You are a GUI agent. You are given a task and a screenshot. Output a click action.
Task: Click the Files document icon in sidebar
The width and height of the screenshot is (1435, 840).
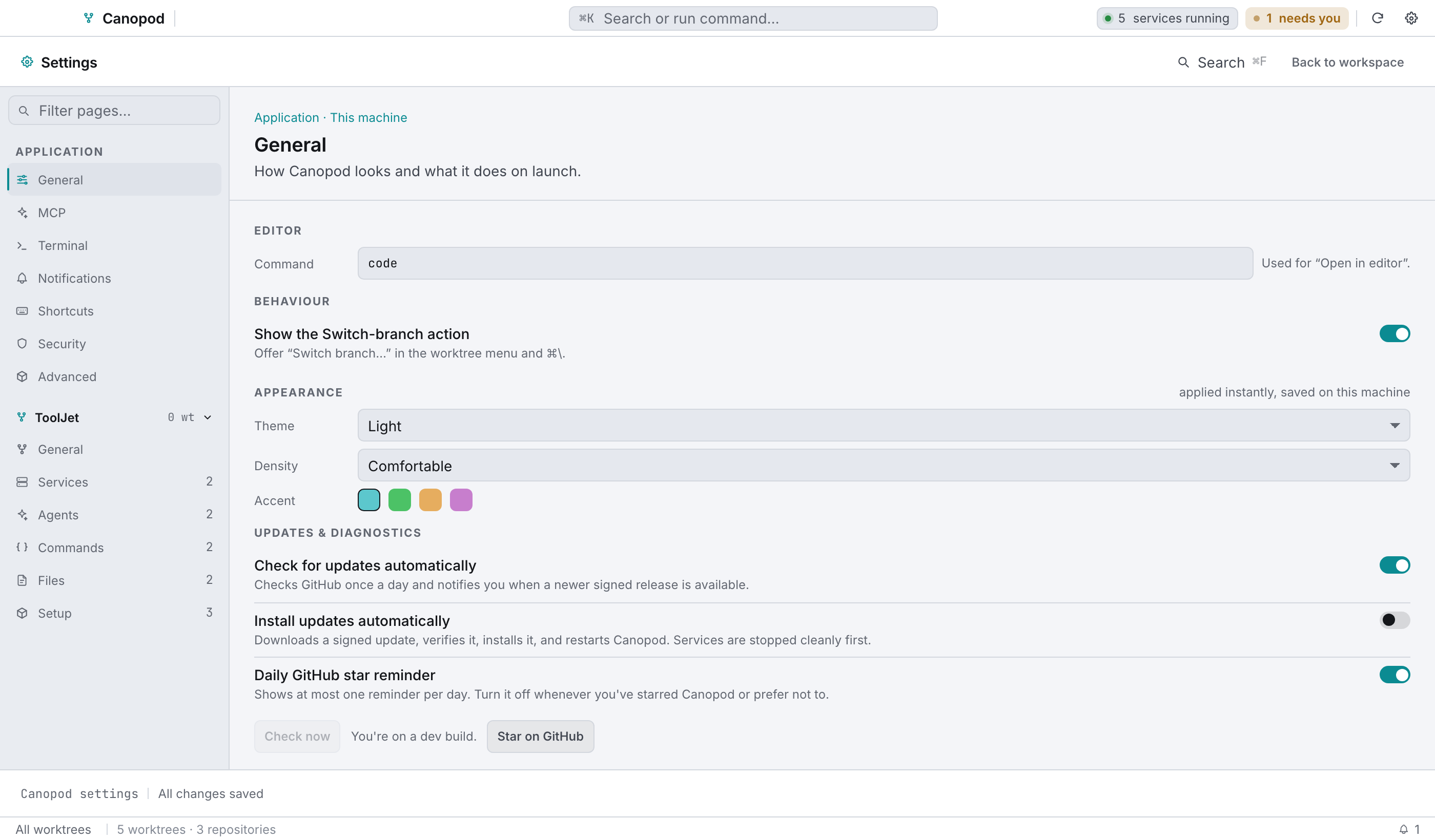(x=22, y=580)
